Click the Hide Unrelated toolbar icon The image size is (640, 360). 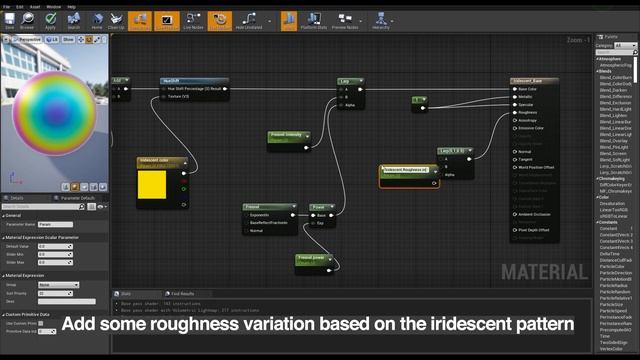point(249,20)
